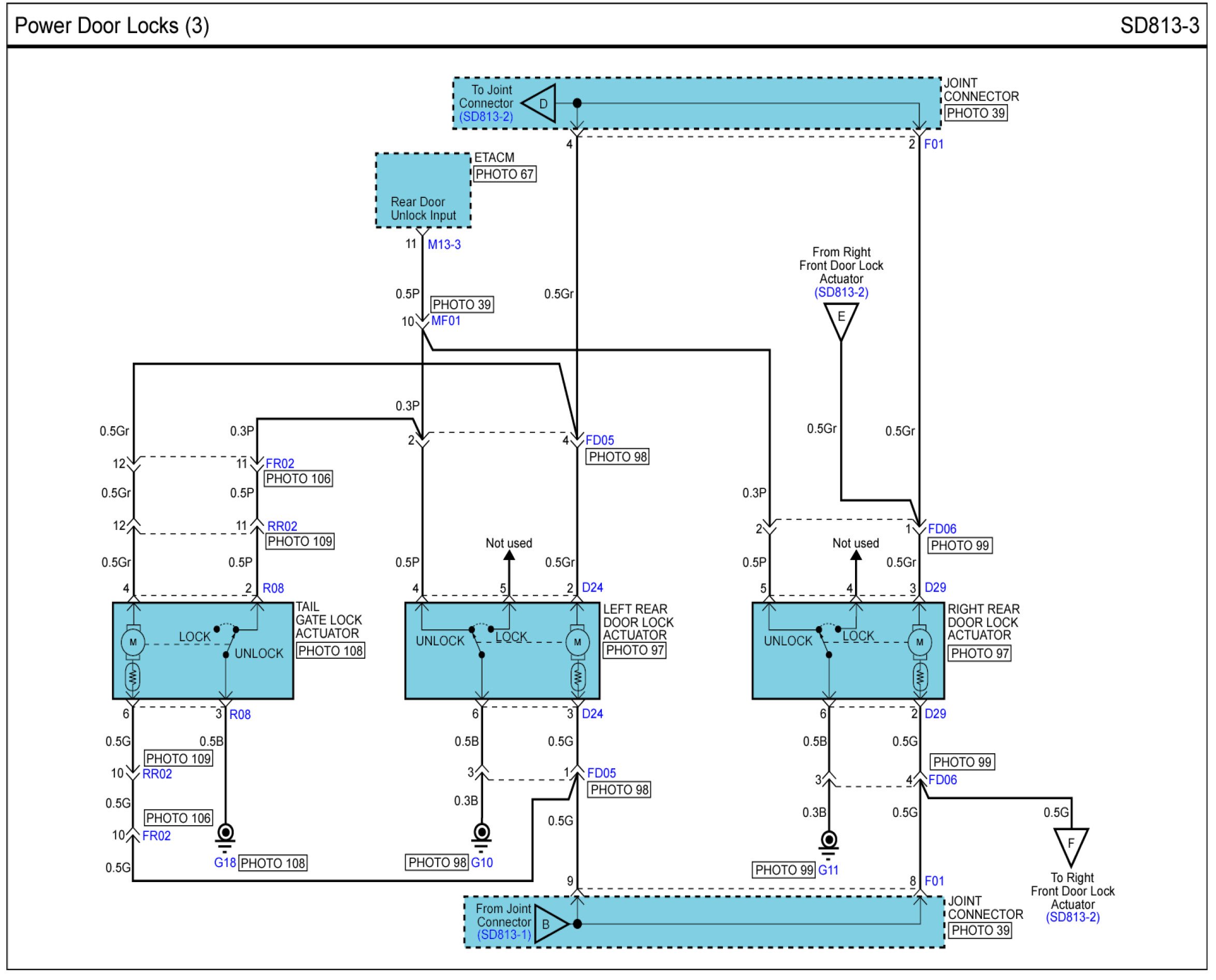Click the tail gate actuator motor symbol
Screen dimensions: 1216x980
tap(133, 642)
